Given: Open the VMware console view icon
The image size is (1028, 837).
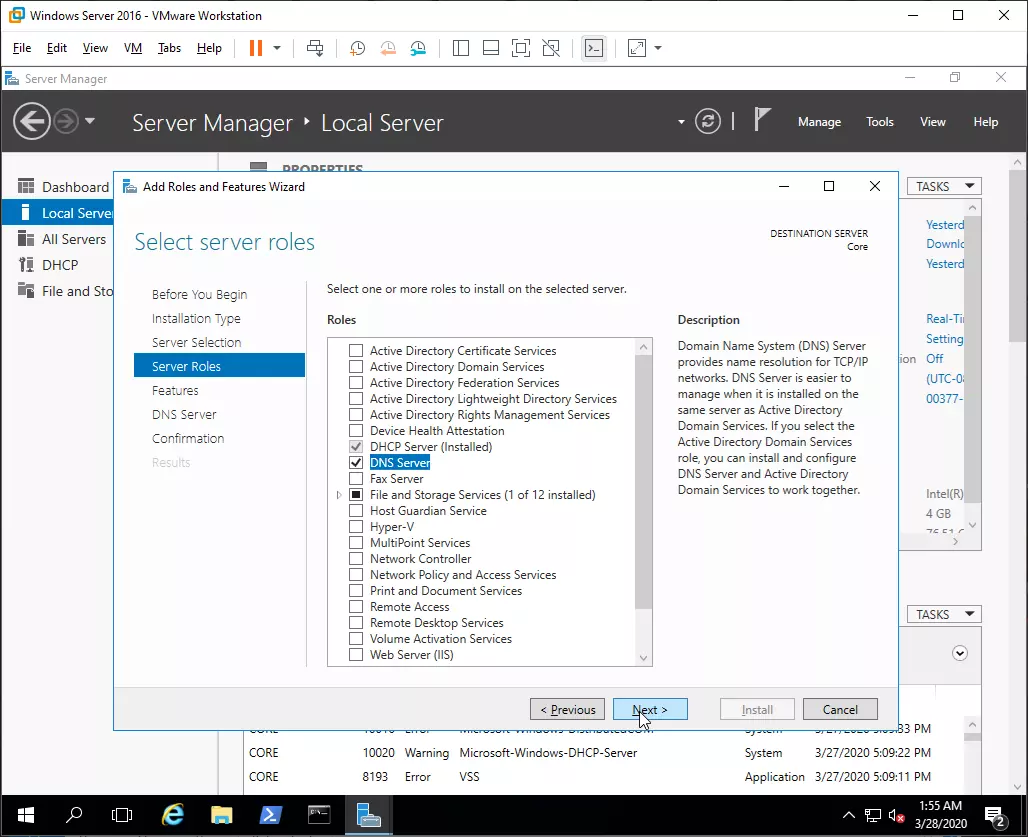Looking at the screenshot, I should click(x=594, y=48).
